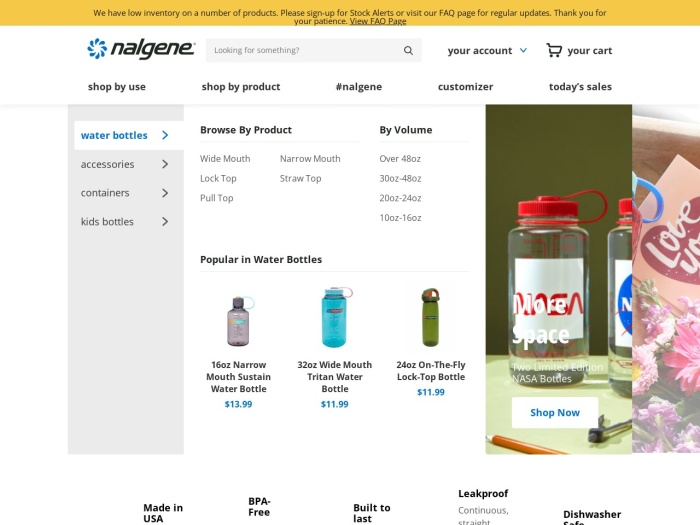Open the 'shop by product' menu
700x525 pixels.
click(x=241, y=87)
